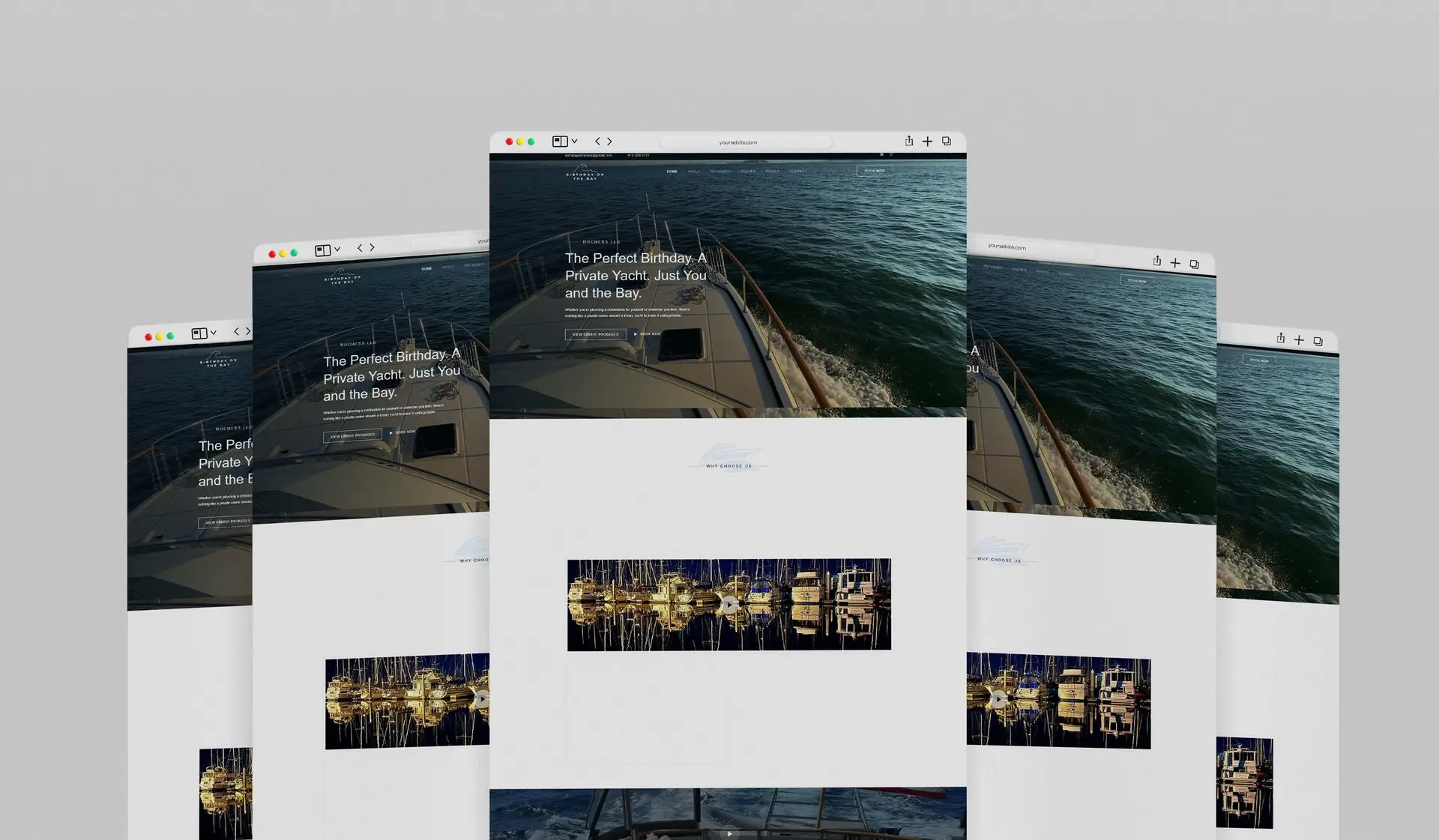1439x840 pixels.
Task: Click the yoursebite.com address bar in the center browser
Action: [738, 142]
